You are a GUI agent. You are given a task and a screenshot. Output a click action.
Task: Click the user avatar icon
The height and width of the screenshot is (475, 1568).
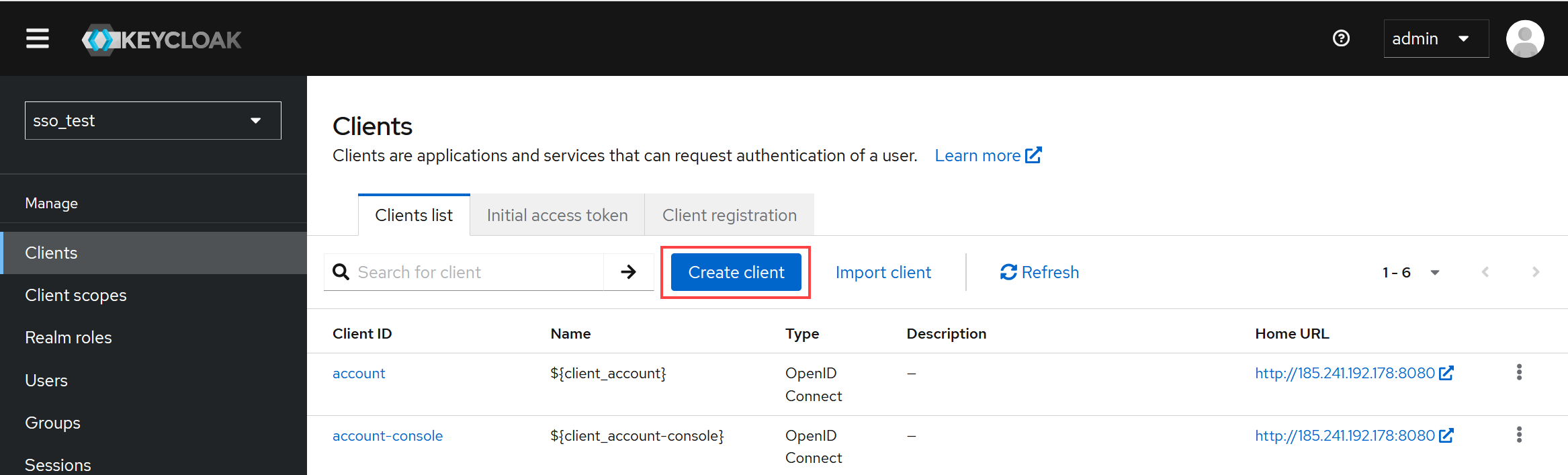coord(1524,39)
